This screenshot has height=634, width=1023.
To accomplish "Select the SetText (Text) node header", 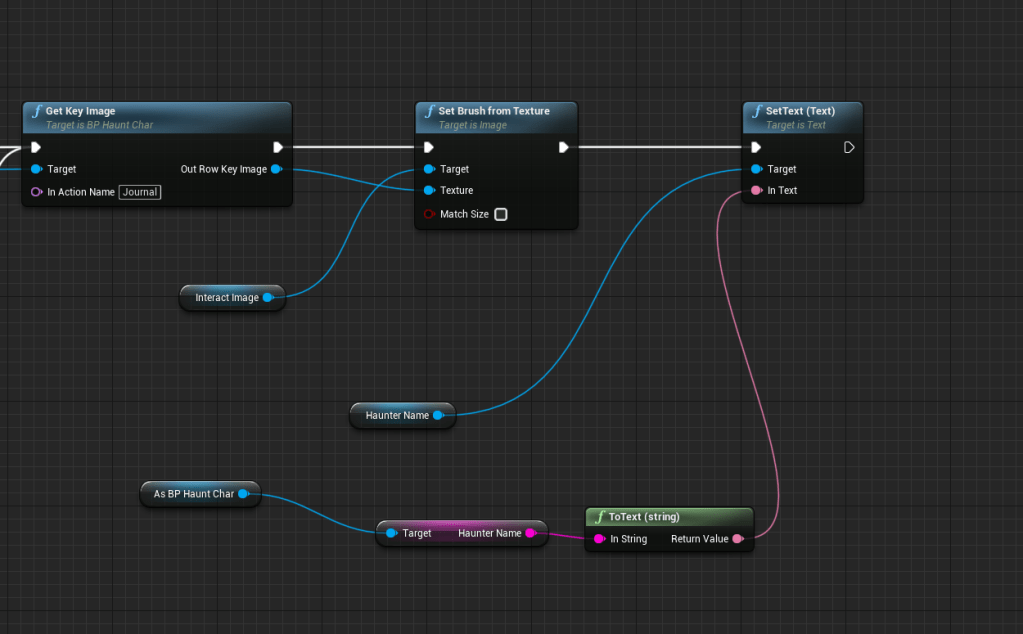I will 800,111.
